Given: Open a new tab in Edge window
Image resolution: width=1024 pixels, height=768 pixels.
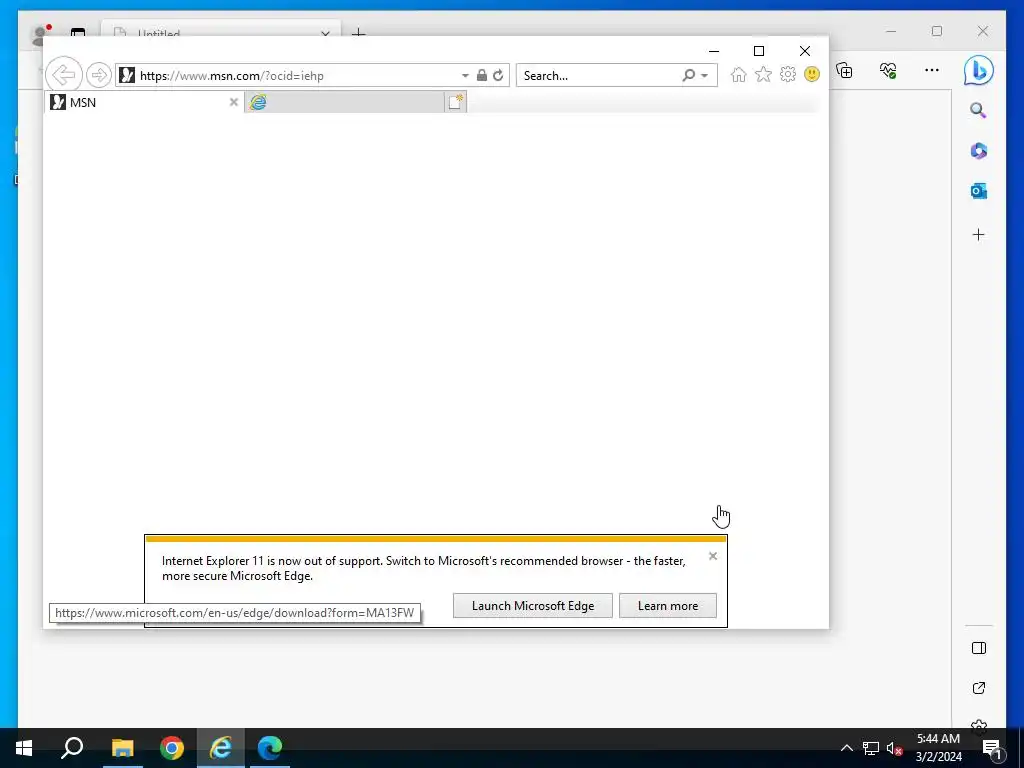Looking at the screenshot, I should (x=358, y=32).
